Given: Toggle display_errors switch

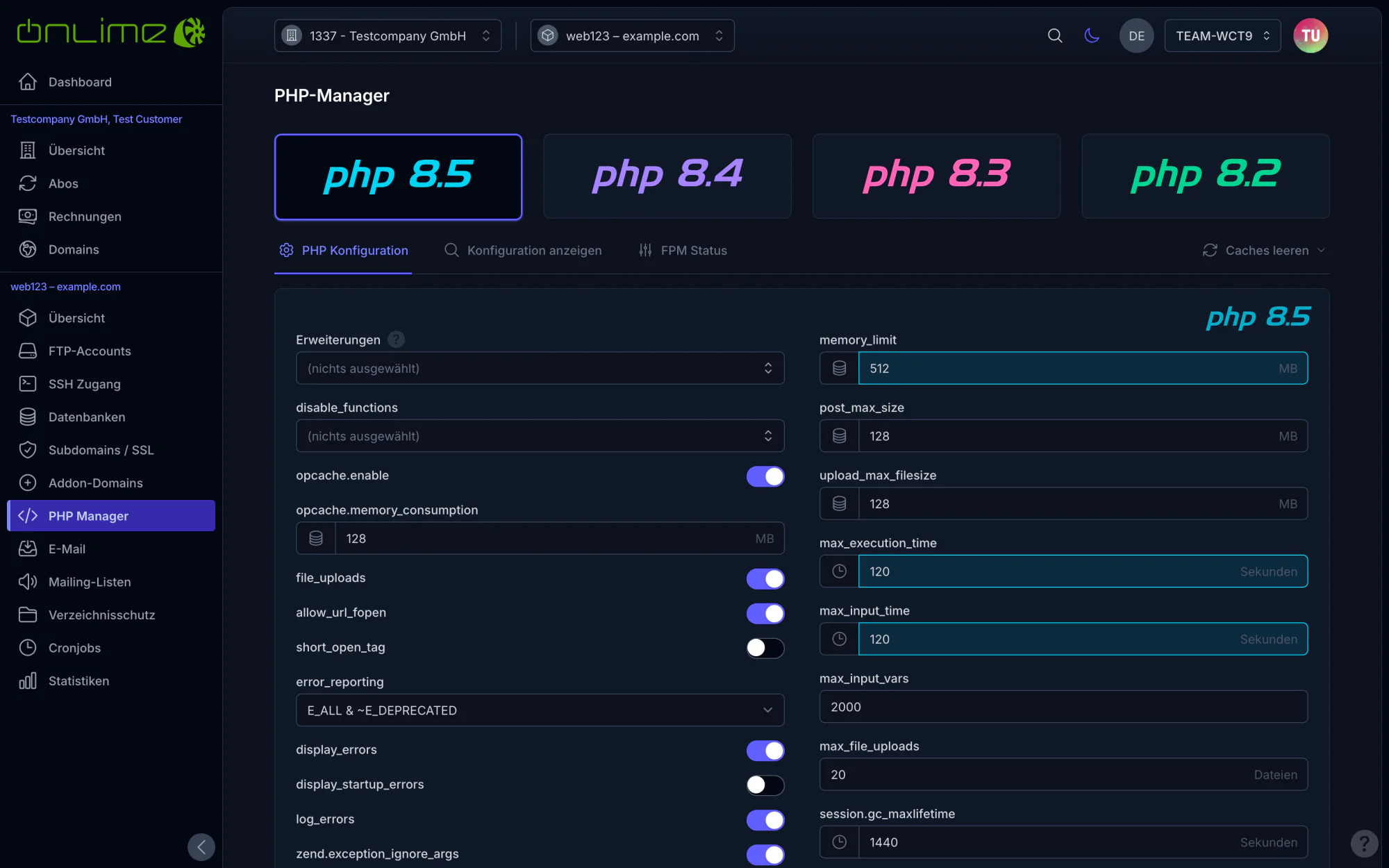Looking at the screenshot, I should [x=765, y=750].
